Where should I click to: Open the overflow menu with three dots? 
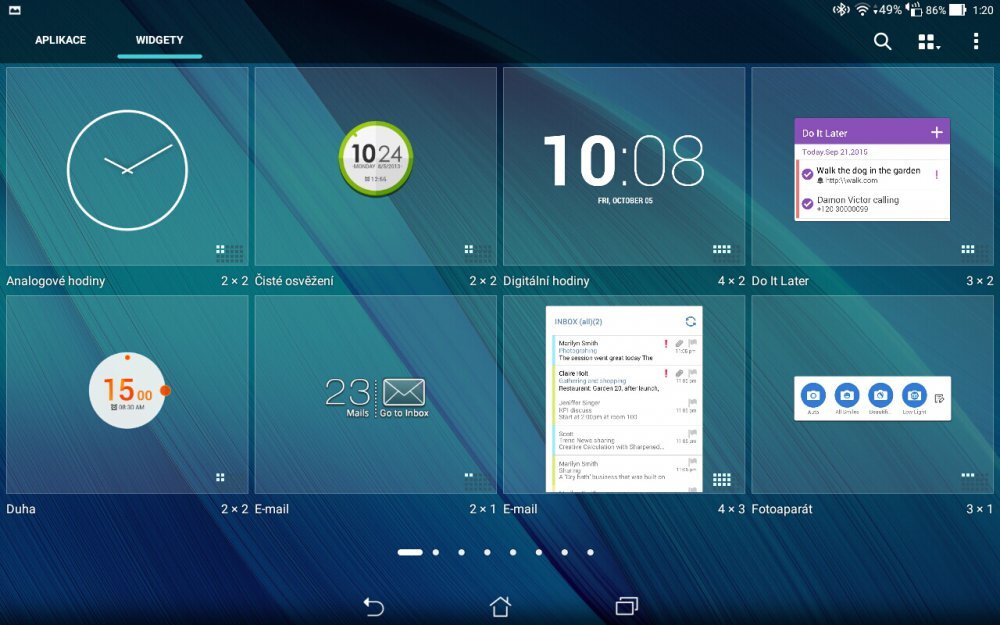point(975,42)
